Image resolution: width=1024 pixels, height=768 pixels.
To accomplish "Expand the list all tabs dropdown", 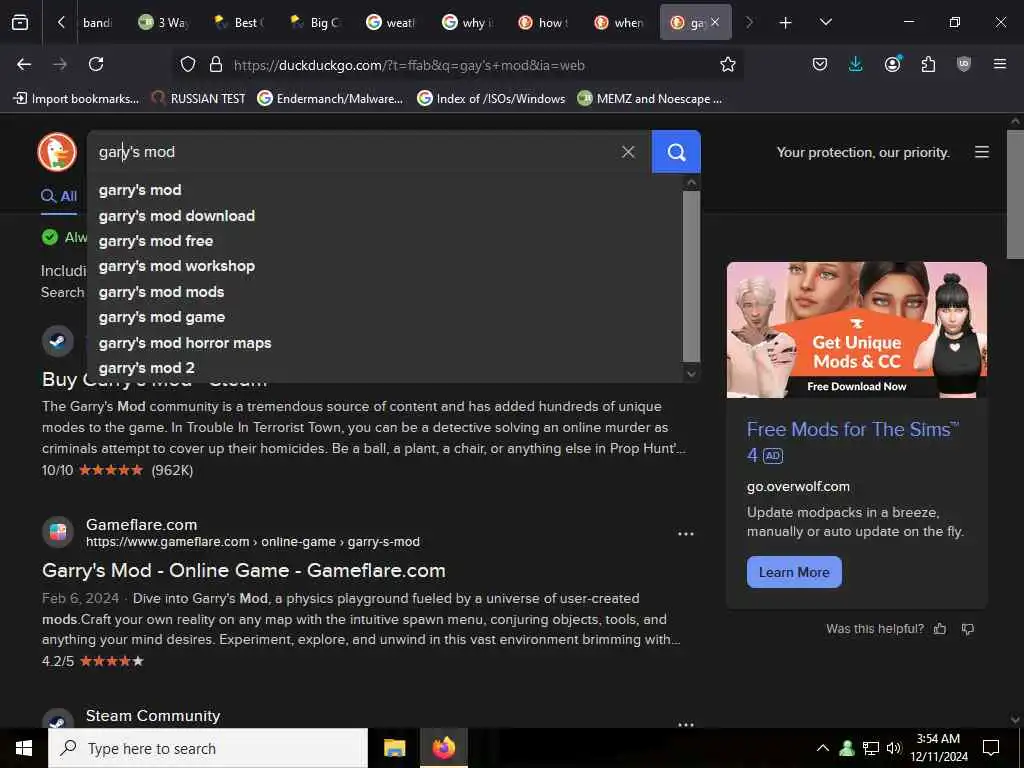I will [x=825, y=22].
